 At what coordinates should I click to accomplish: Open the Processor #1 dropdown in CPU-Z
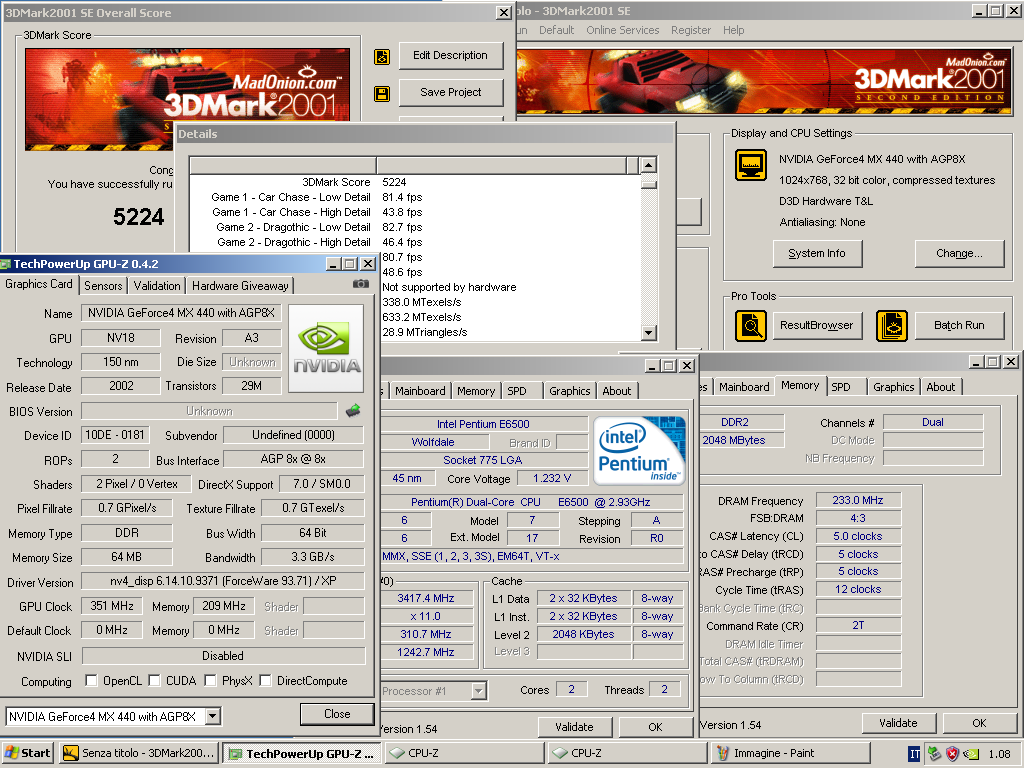(479, 690)
